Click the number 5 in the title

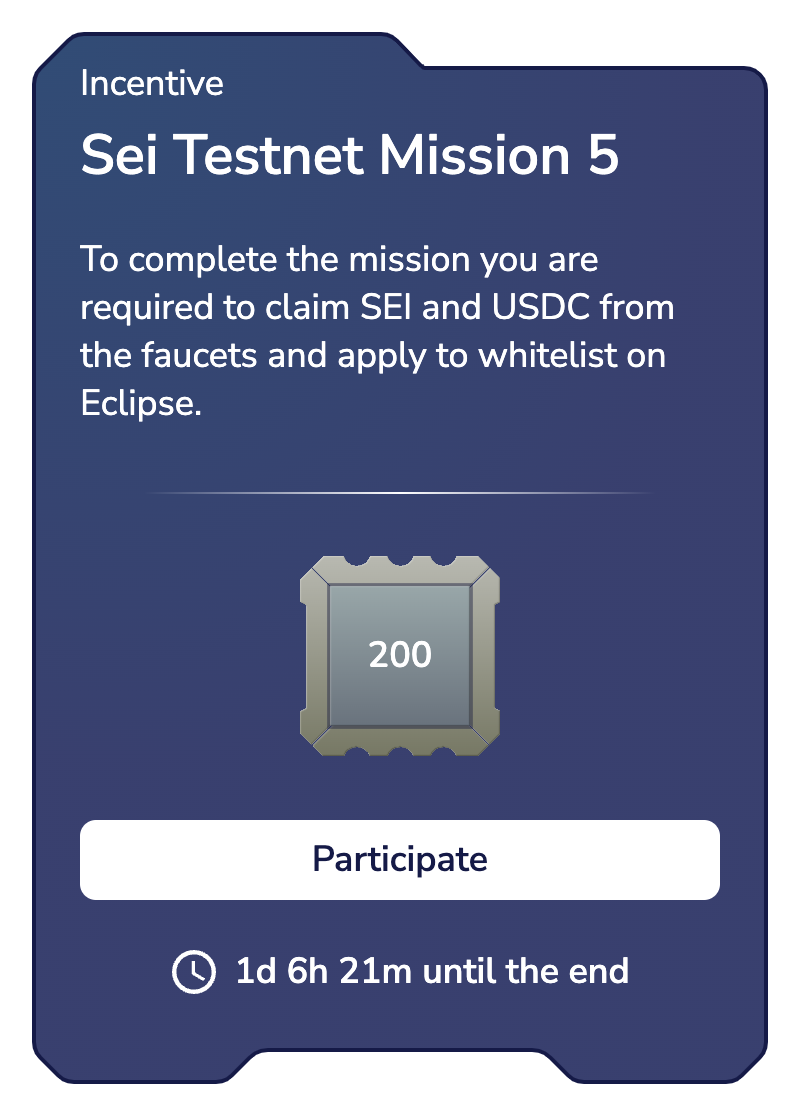point(603,157)
